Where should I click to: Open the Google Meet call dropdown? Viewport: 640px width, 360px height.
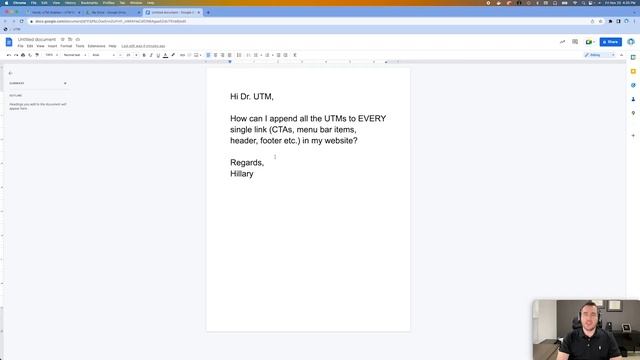(590, 42)
